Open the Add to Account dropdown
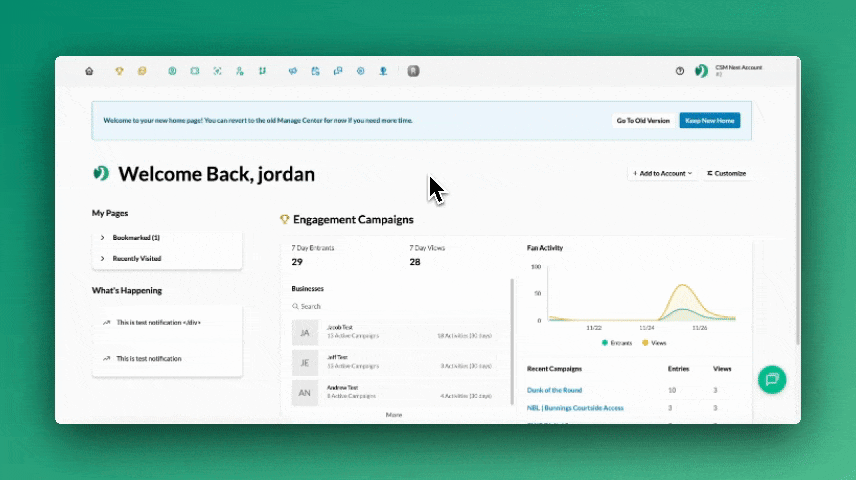856x480 pixels. click(x=661, y=173)
